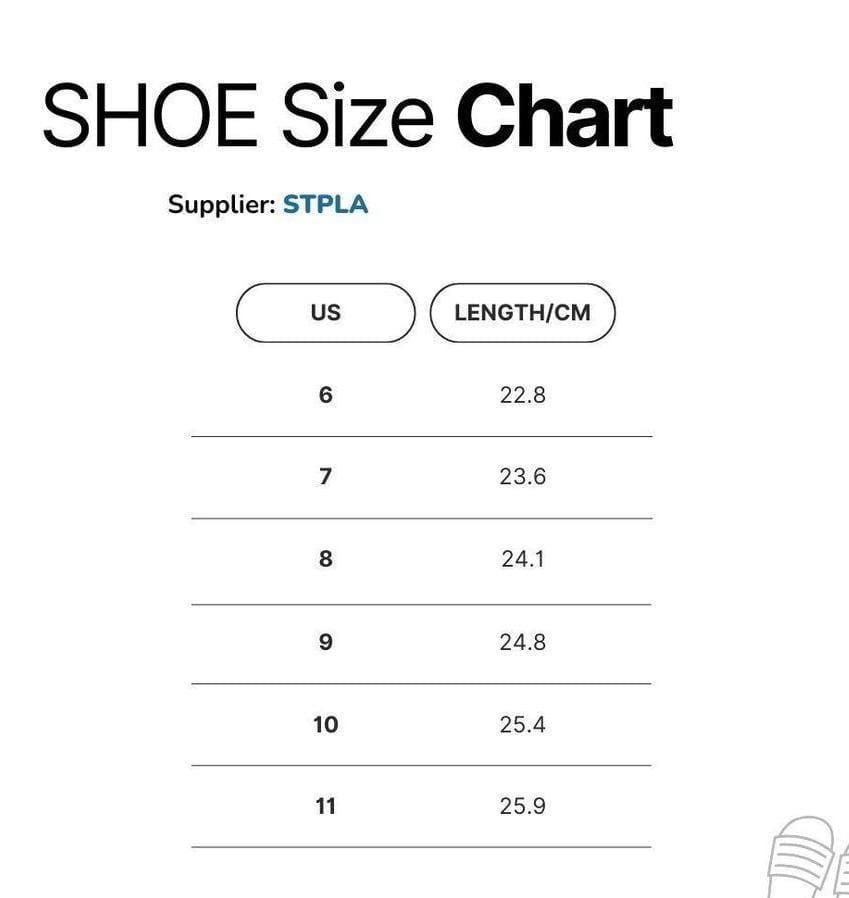Click the US column header pill
Viewport: 849px width, 898px height.
pyautogui.click(x=325, y=313)
